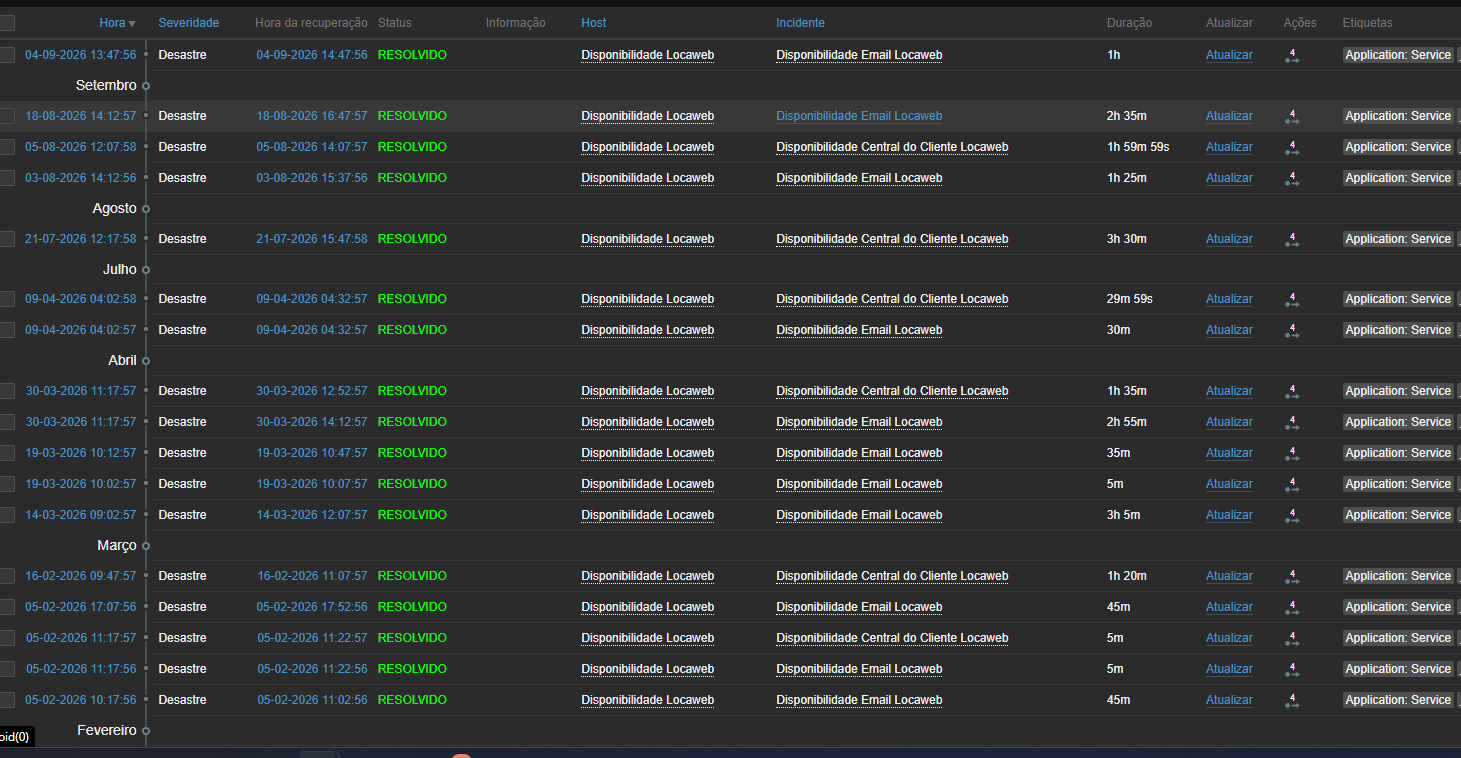Toggle the select-all checkbox in table header

tap(7, 23)
